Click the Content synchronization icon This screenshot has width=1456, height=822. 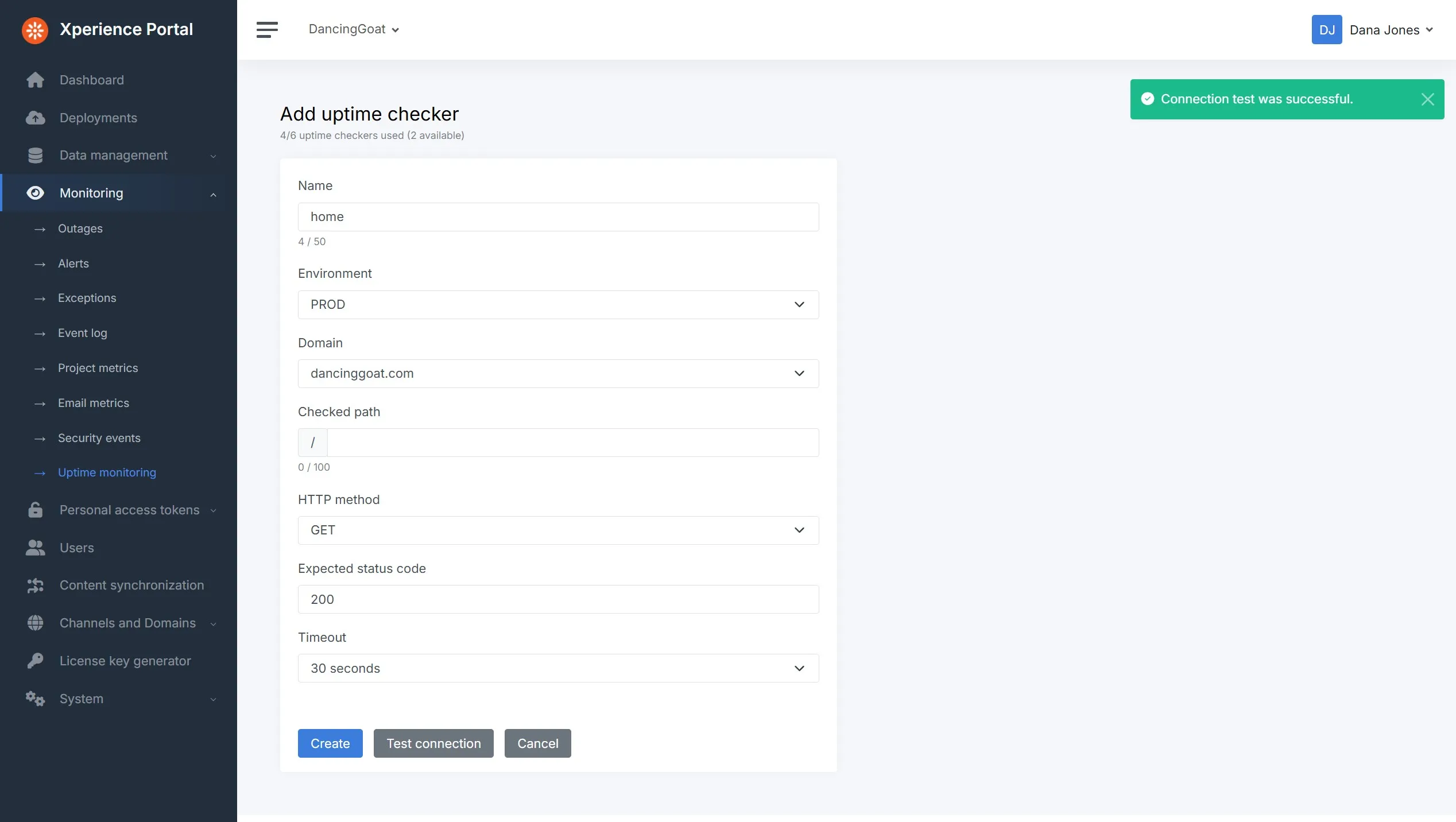35,586
